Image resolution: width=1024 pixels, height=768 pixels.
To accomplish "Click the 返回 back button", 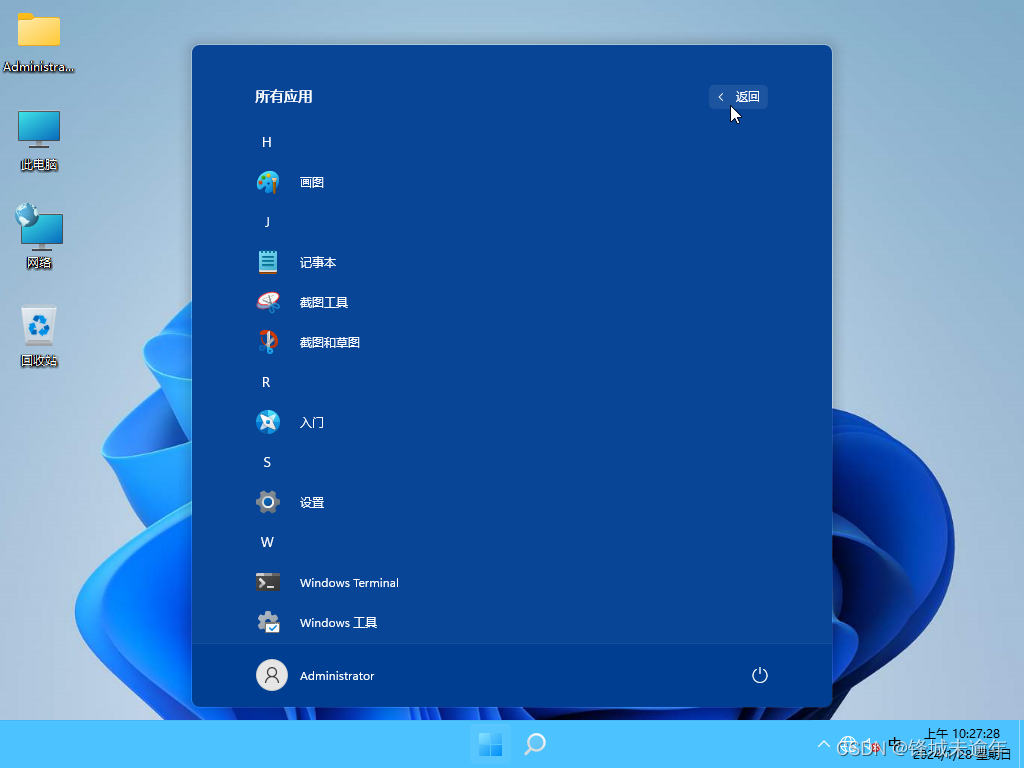I will point(739,97).
